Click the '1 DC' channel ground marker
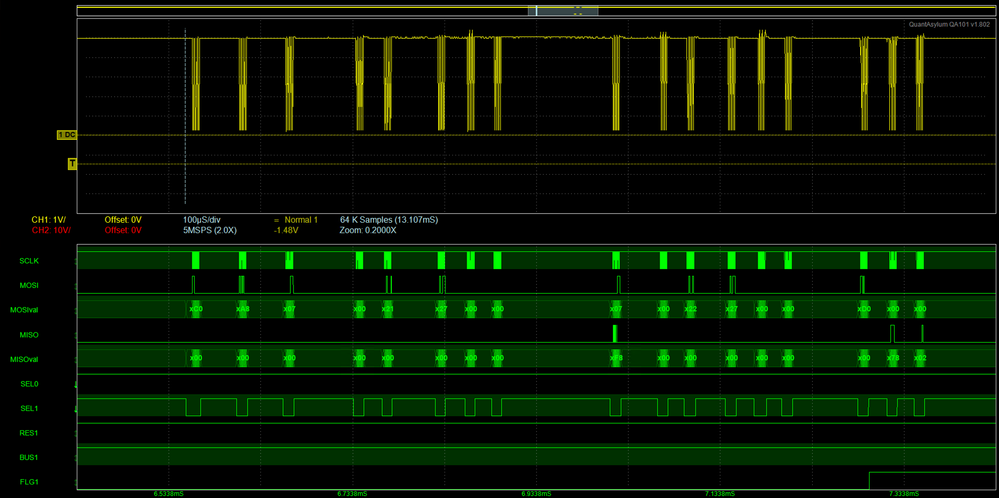 (67, 135)
